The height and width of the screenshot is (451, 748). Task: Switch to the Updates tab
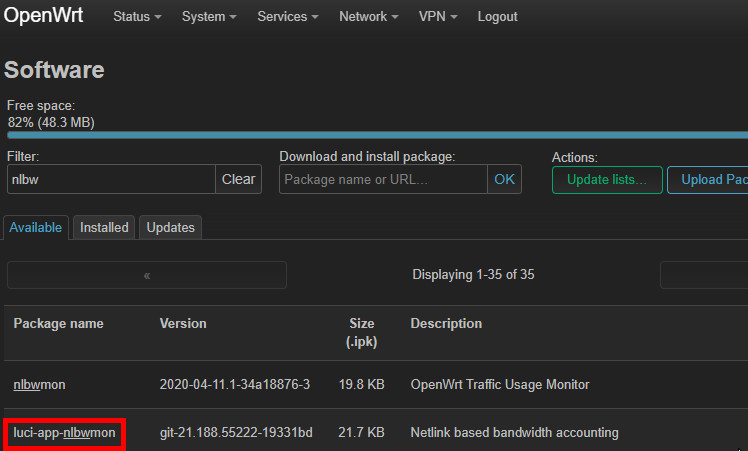[x=170, y=227]
